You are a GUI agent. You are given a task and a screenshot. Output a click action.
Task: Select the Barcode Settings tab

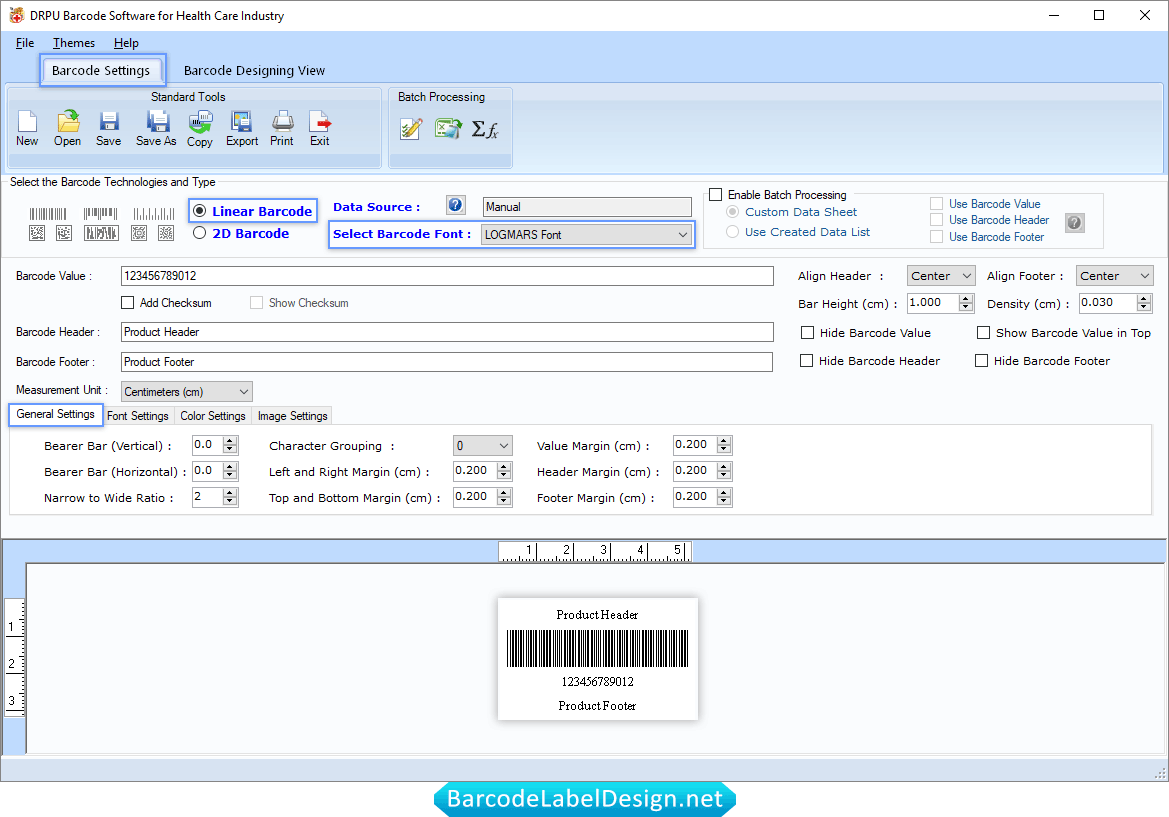tap(101, 70)
